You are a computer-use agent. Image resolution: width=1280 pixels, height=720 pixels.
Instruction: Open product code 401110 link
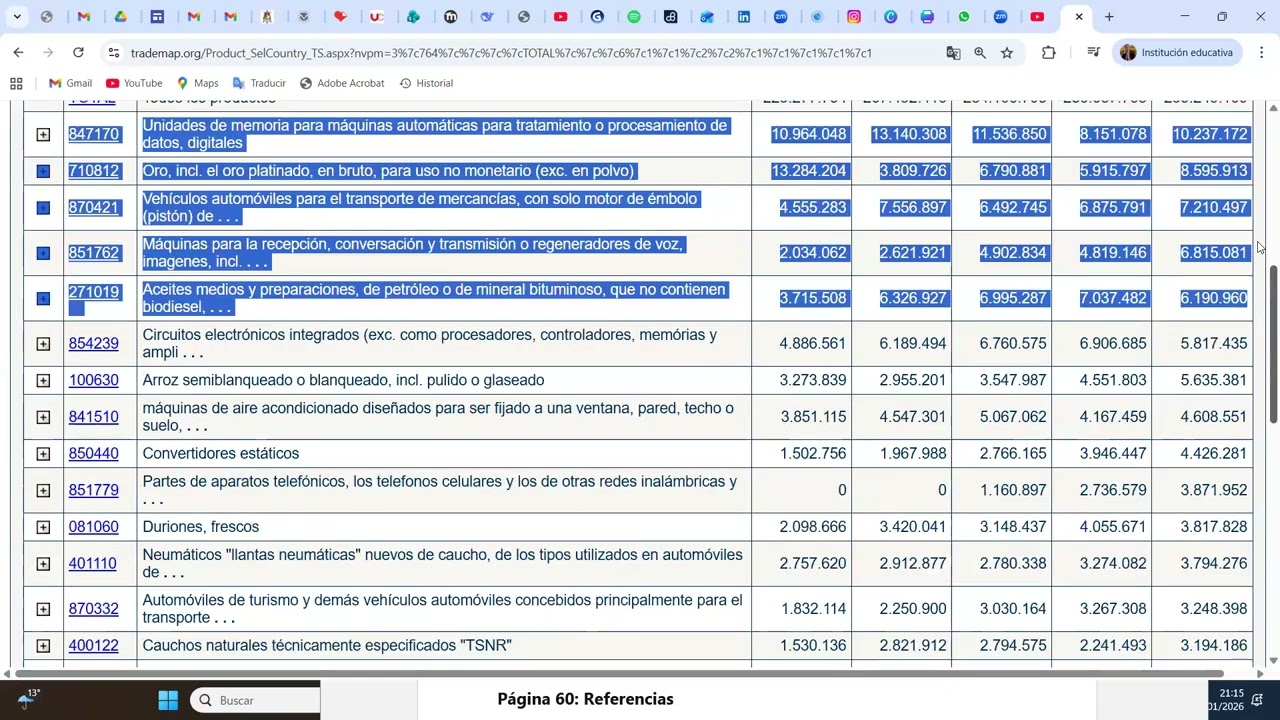click(93, 564)
